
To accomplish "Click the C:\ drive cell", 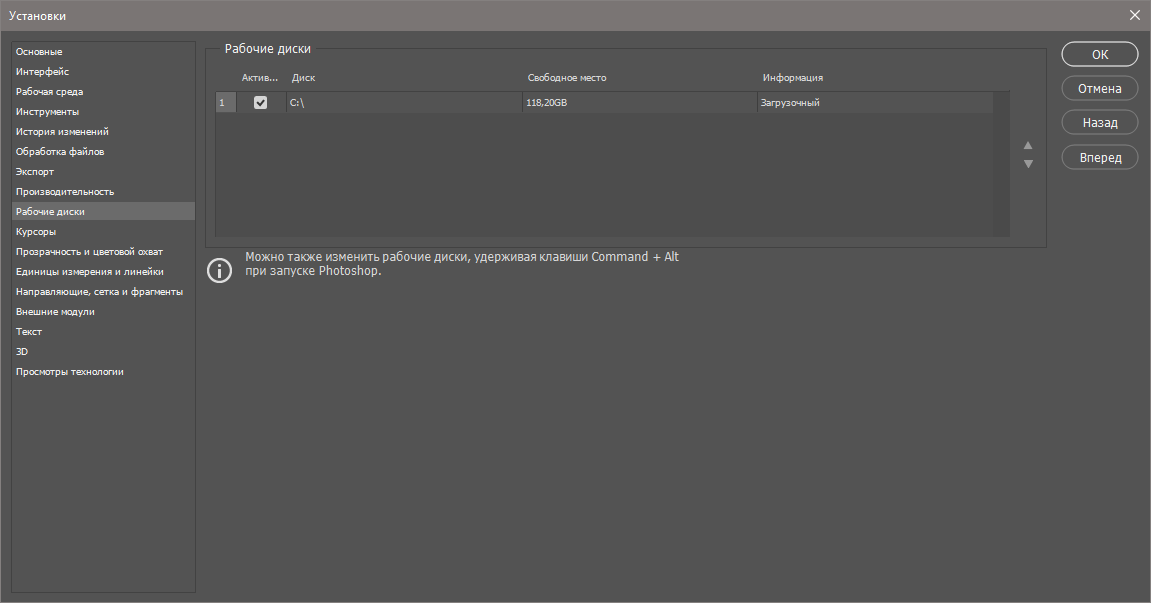I will pyautogui.click(x=404, y=103).
